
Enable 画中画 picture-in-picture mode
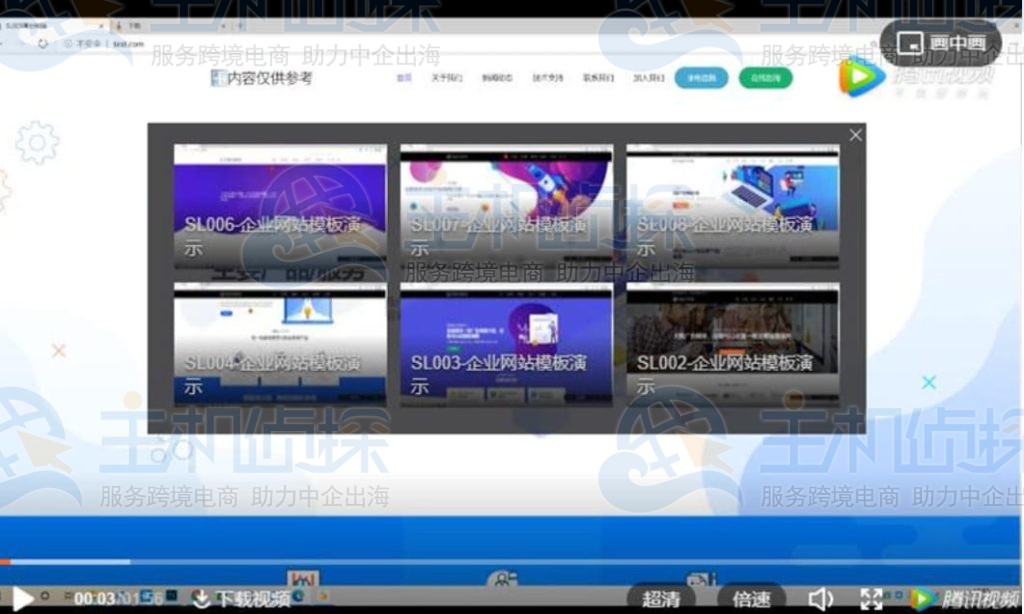(941, 43)
